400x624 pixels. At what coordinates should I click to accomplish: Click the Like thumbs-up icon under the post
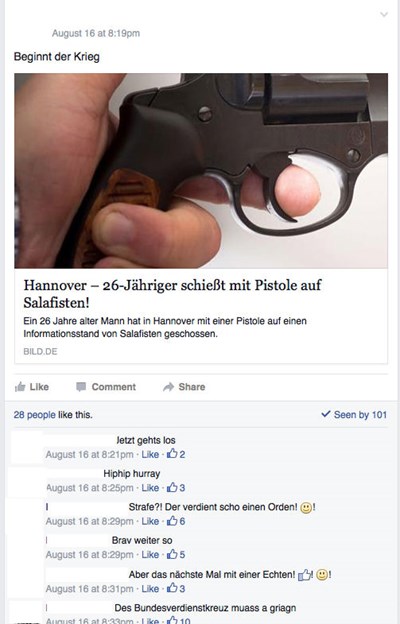(20, 387)
